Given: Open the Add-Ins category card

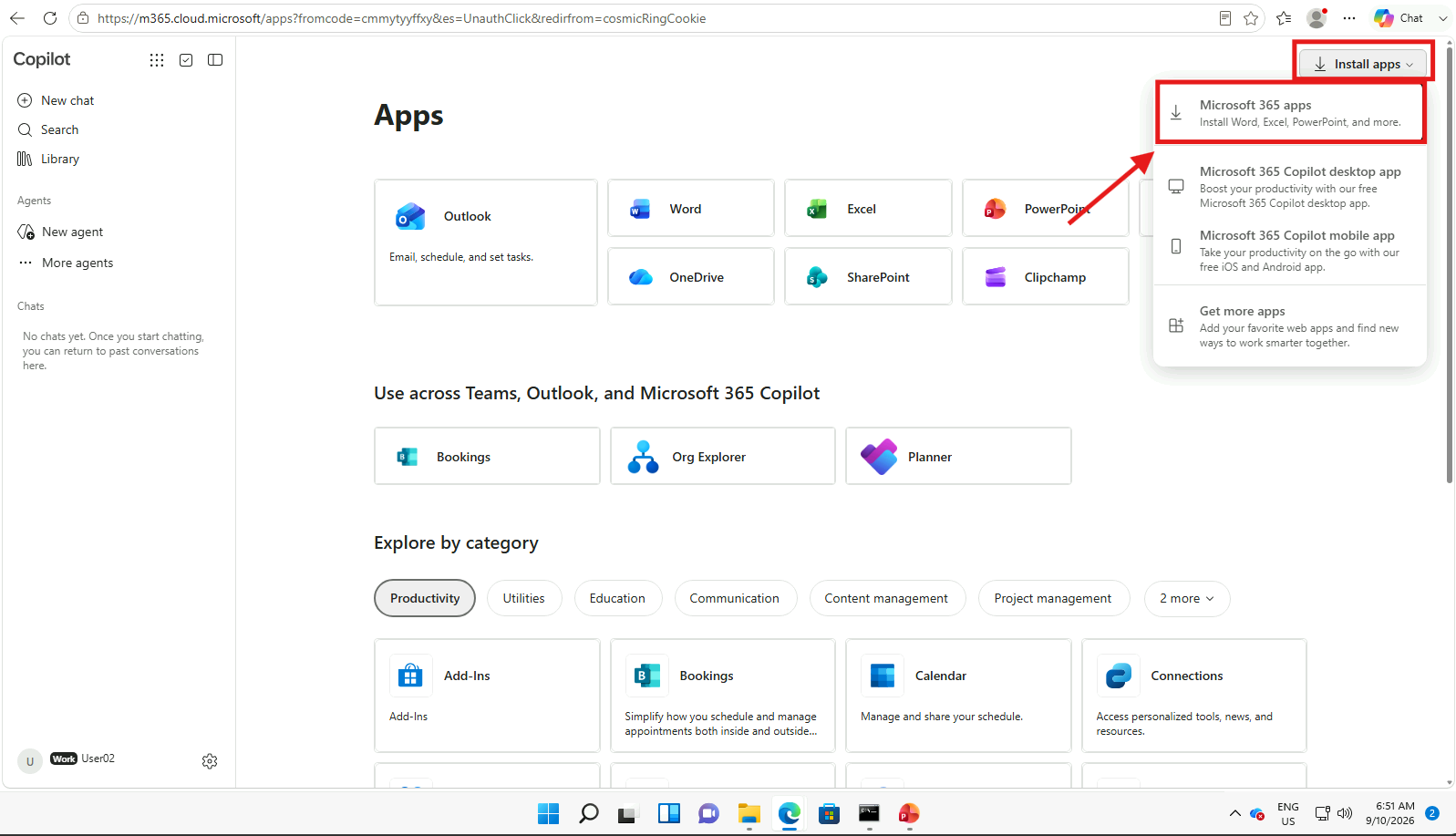Looking at the screenshot, I should (x=487, y=696).
